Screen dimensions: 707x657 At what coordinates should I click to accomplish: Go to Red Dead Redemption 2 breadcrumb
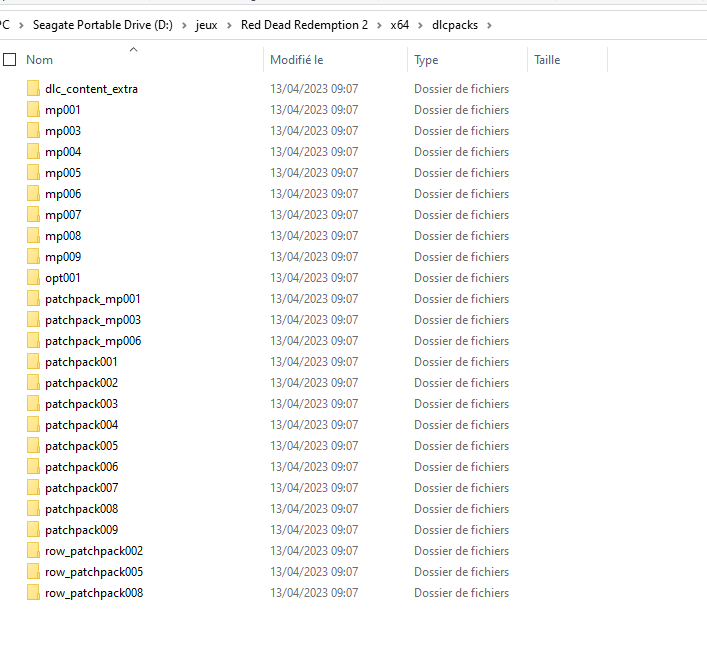(x=304, y=25)
